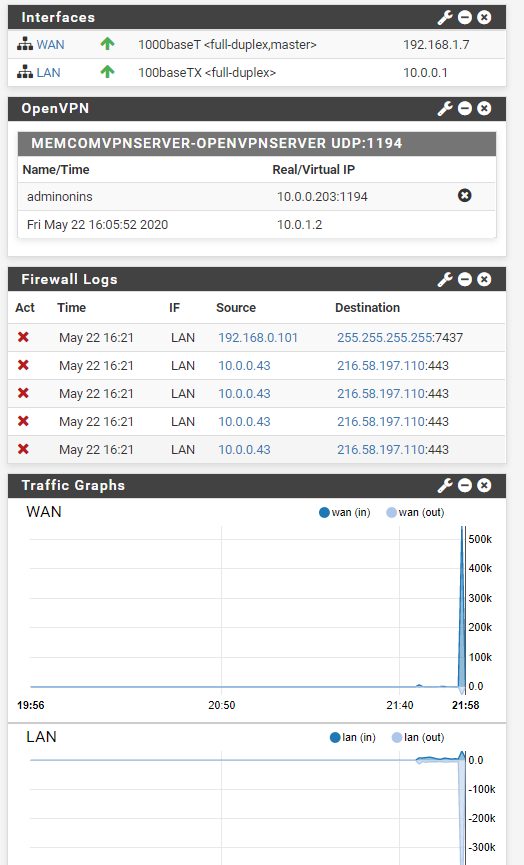Collapse the OpenVPN widget

click(465, 109)
